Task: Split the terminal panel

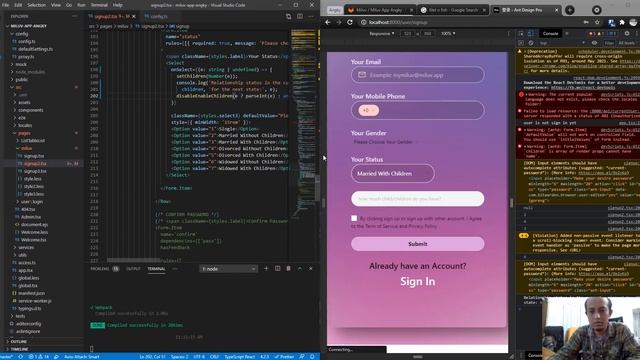Action: point(278,269)
